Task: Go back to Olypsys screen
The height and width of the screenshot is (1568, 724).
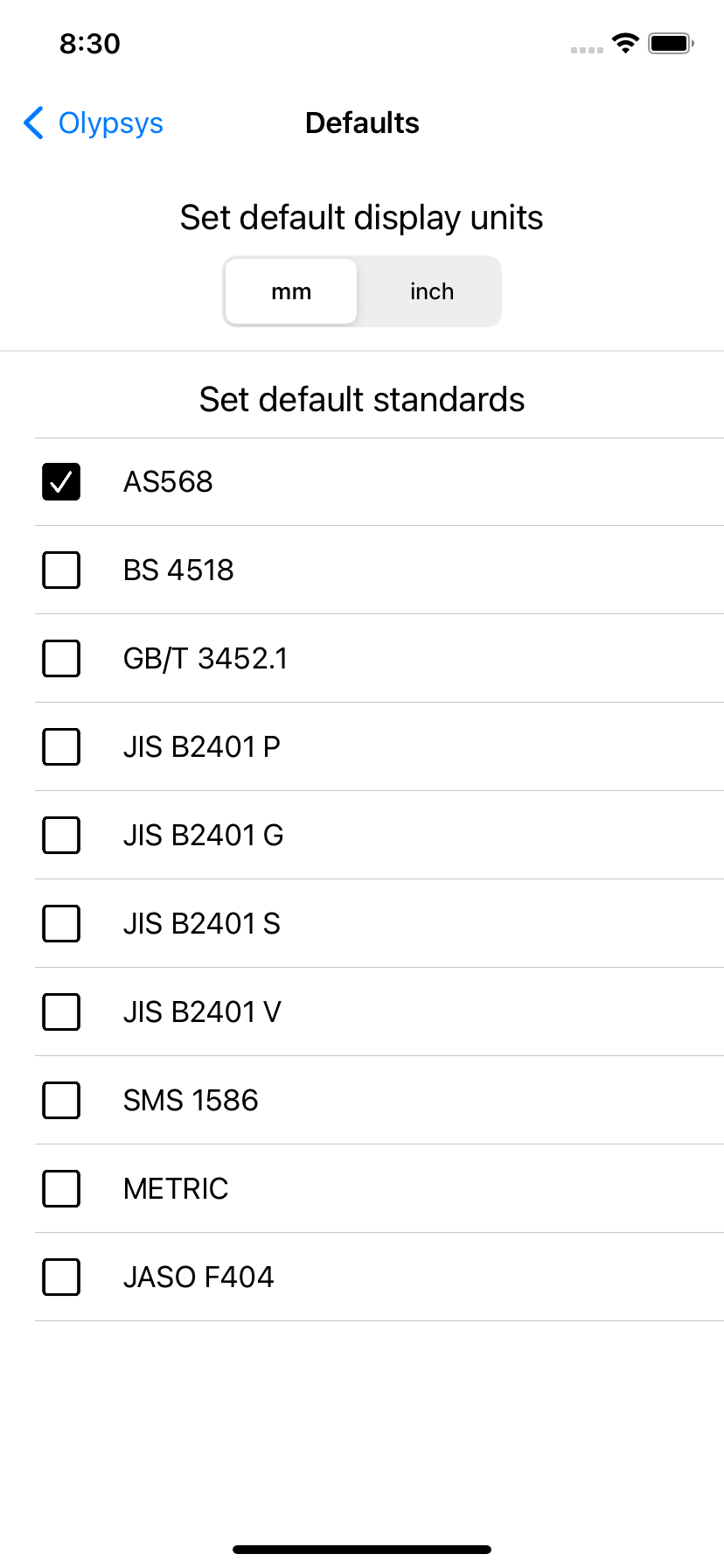Action: pyautogui.click(x=92, y=123)
